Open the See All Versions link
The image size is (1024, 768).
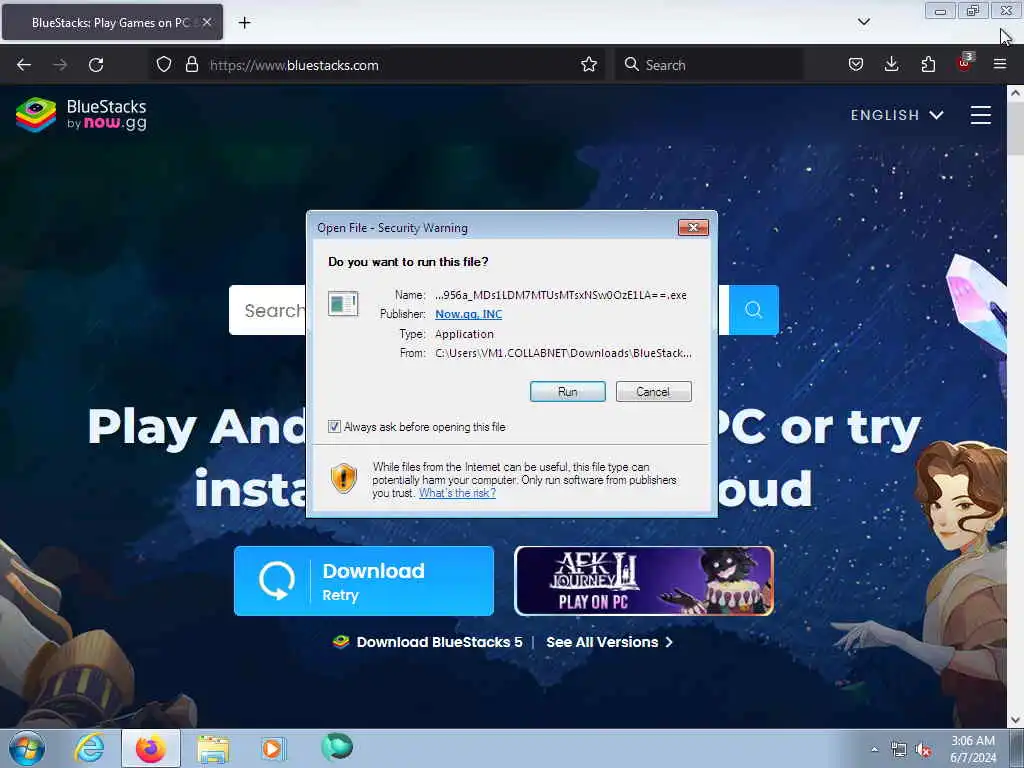(609, 642)
